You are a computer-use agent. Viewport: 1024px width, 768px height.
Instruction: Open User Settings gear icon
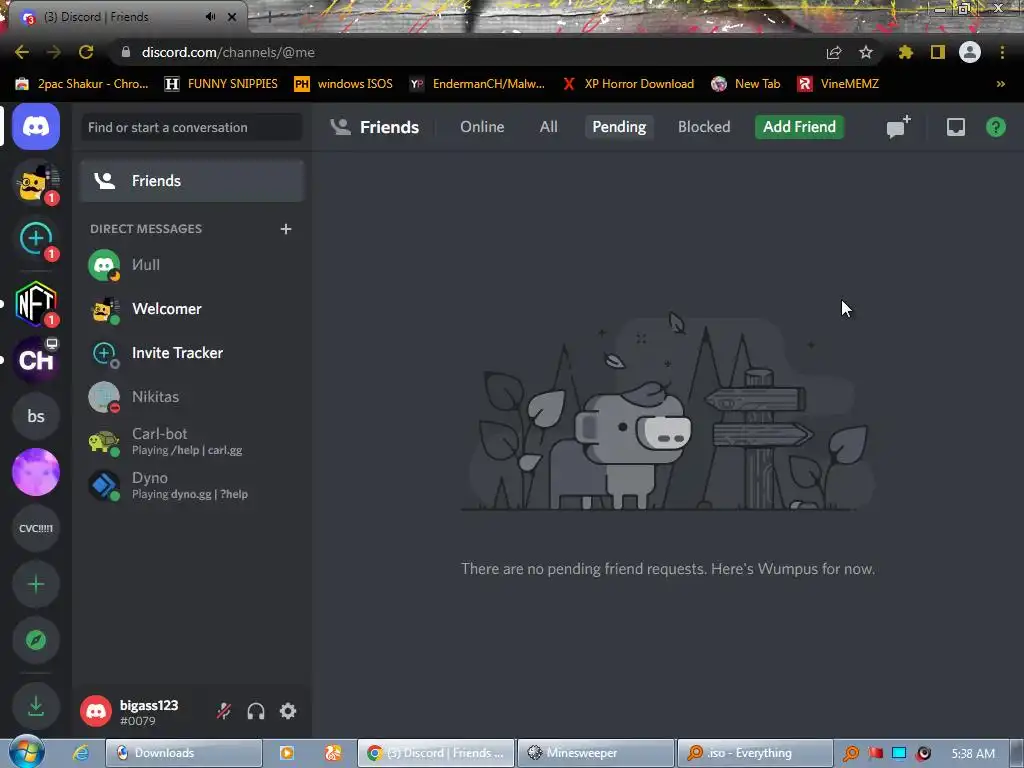(288, 711)
